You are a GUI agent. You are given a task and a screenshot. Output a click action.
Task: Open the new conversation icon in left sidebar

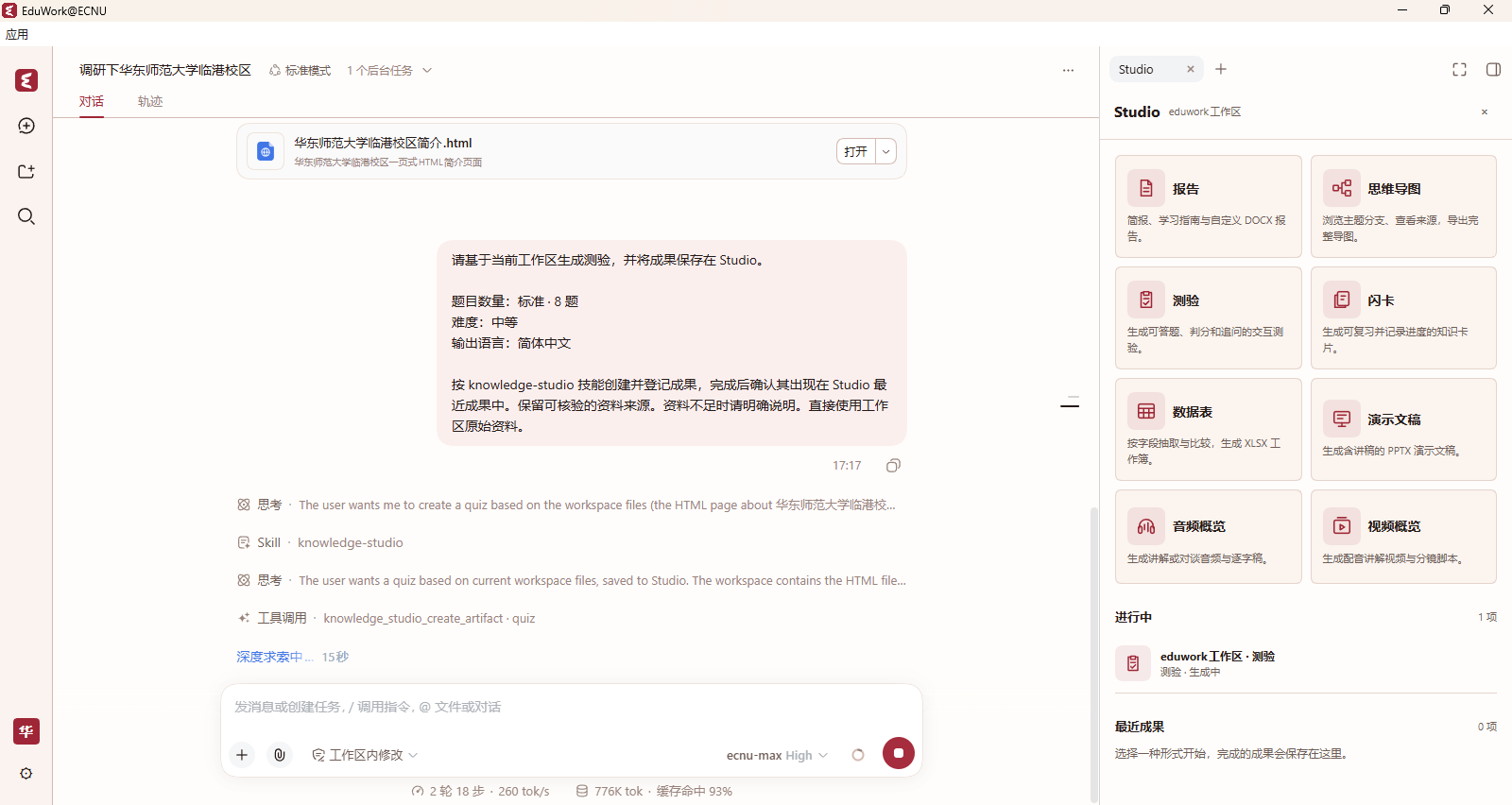(x=26, y=126)
